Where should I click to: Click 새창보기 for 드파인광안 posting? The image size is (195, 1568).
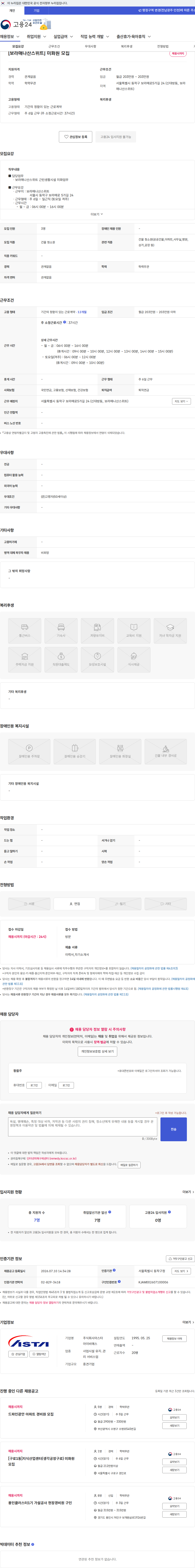174,1425
